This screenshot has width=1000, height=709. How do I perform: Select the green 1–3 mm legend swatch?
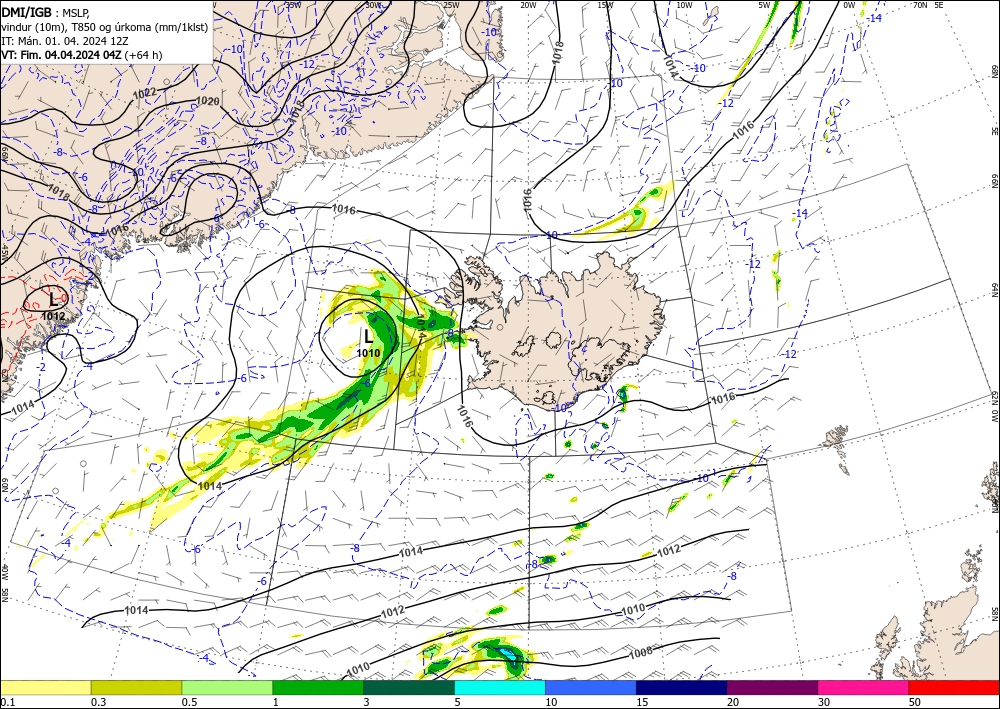(x=318, y=687)
